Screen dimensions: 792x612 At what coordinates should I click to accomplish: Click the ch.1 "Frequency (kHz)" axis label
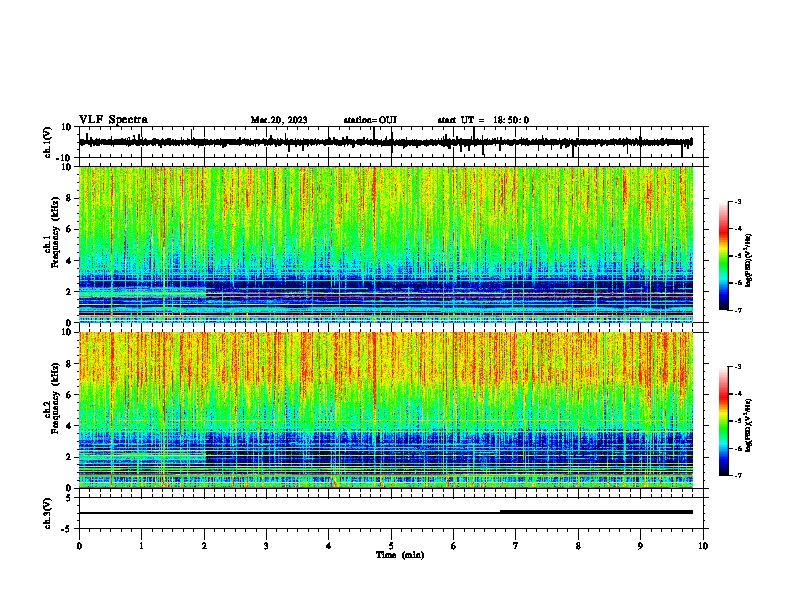(x=55, y=233)
